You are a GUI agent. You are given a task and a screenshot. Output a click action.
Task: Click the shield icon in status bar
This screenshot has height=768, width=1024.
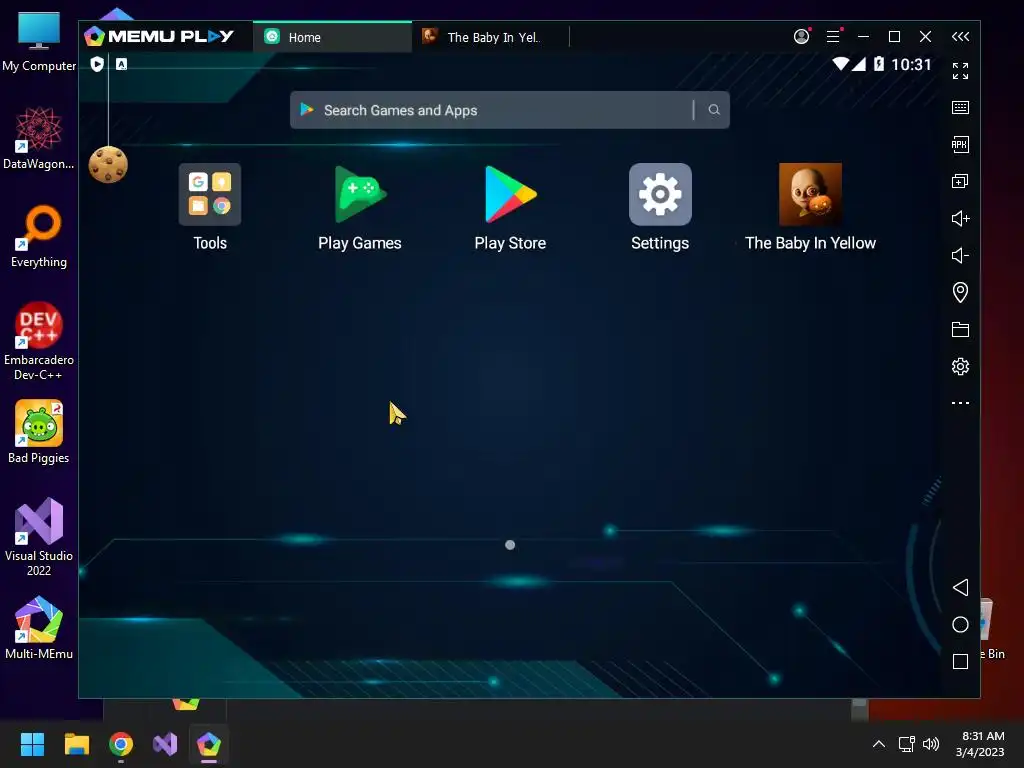97,64
